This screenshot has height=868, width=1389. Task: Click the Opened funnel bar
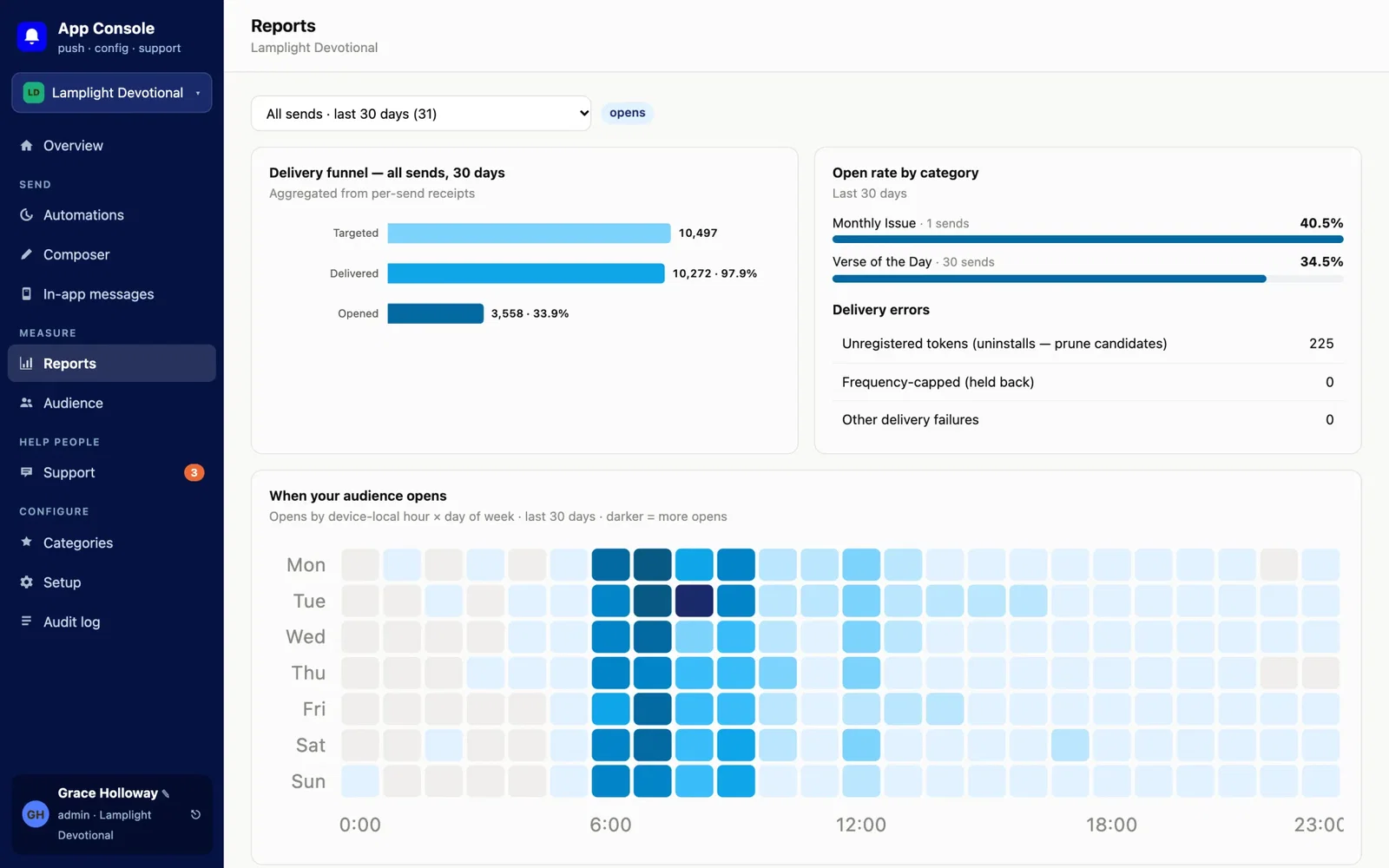point(435,313)
